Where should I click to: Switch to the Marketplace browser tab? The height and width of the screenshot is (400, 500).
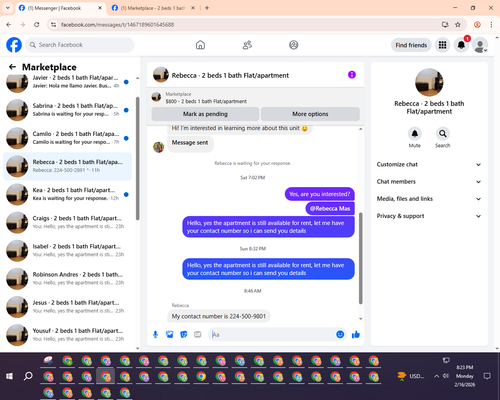(x=153, y=8)
